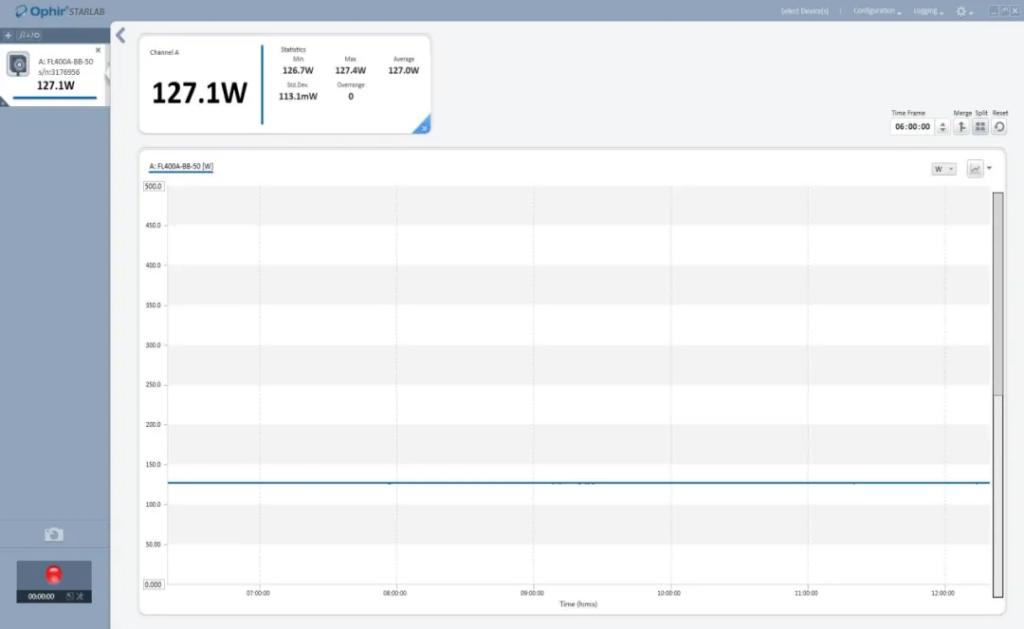
Task: Select the A: FL400A-BB-50 [W] graph tab
Action: 181,167
